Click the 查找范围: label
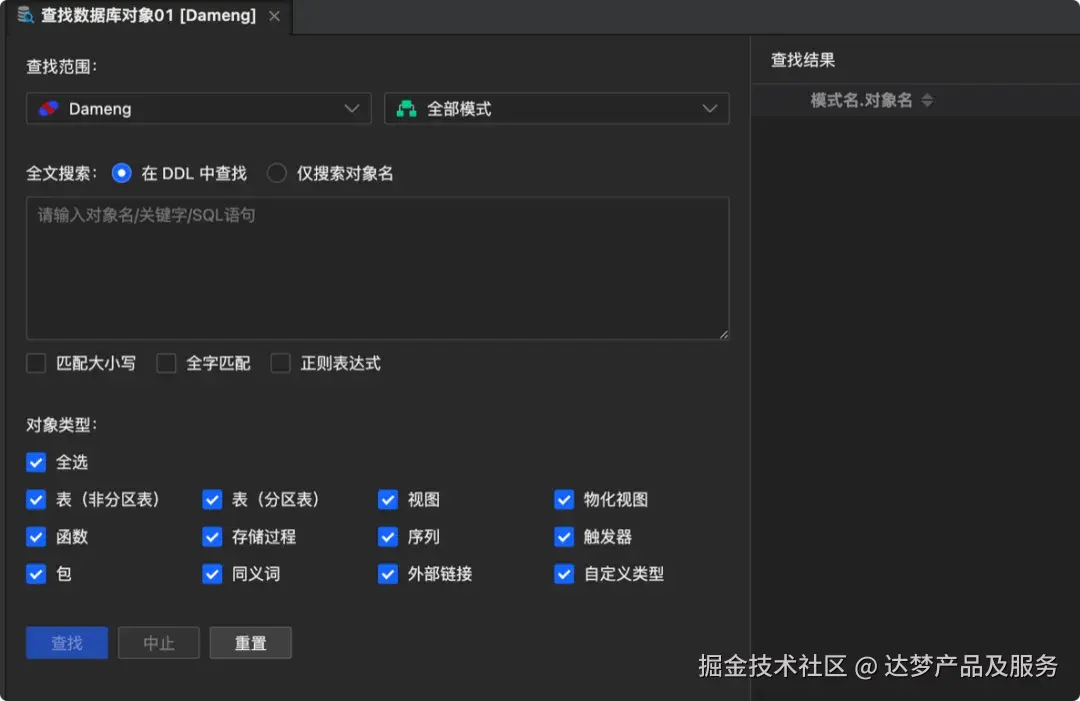This screenshot has width=1080, height=701. tap(62, 67)
